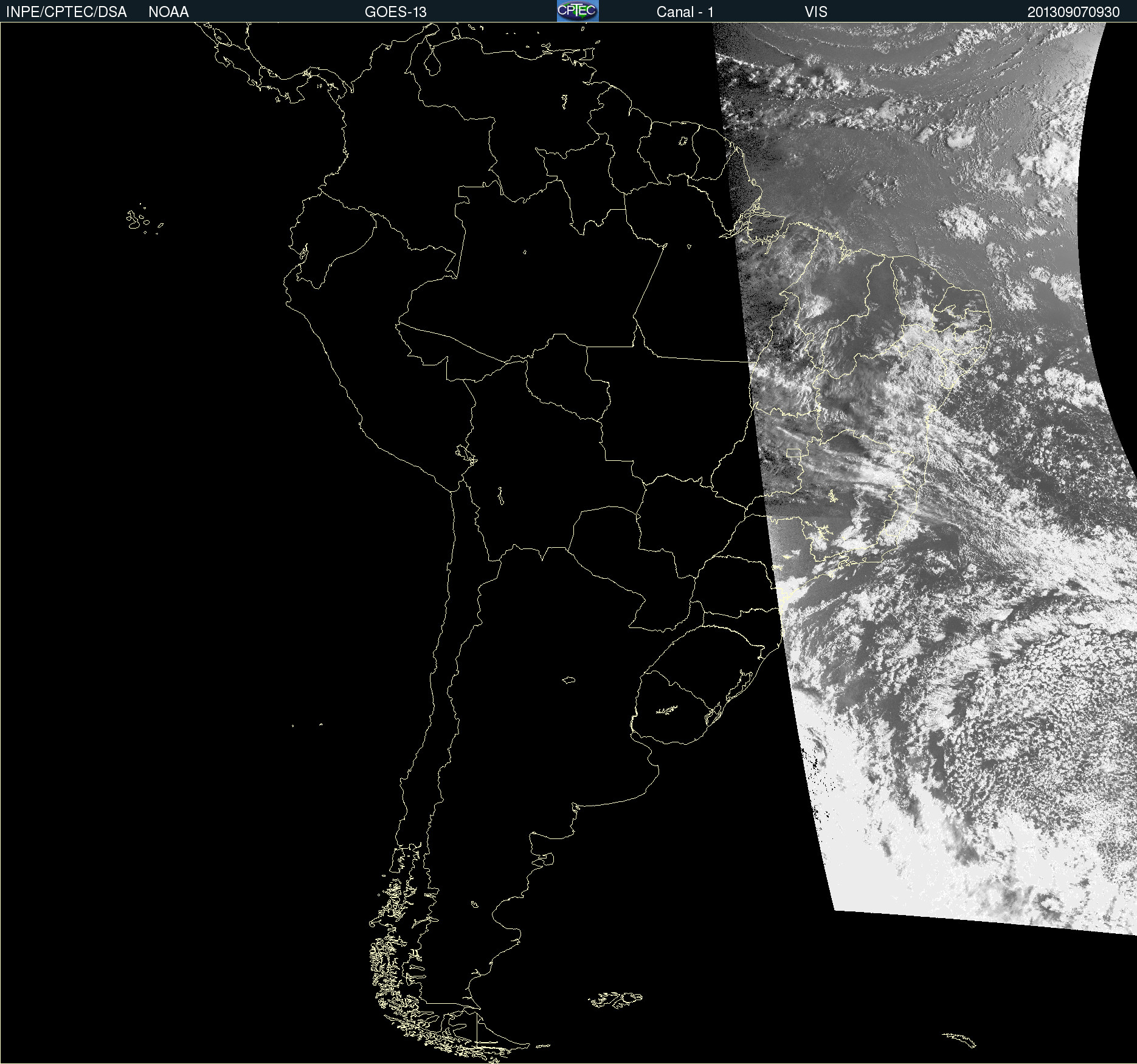Click the Falkland Islands outline
Viewport: 1137px width, 1064px height.
pyautogui.click(x=615, y=1000)
